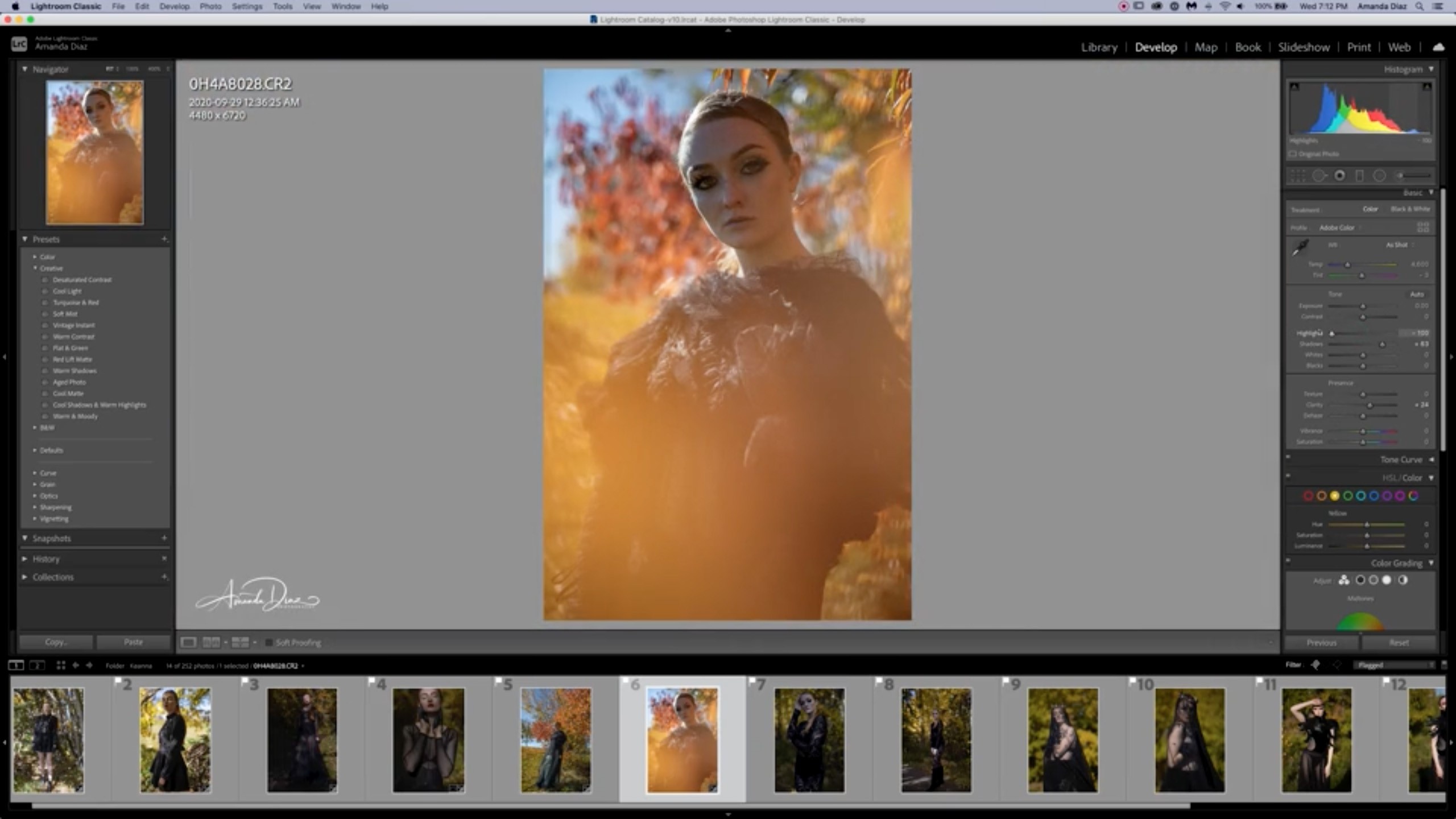Viewport: 1456px width, 819px height.
Task: Switch to the Library module
Action: [x=1099, y=47]
